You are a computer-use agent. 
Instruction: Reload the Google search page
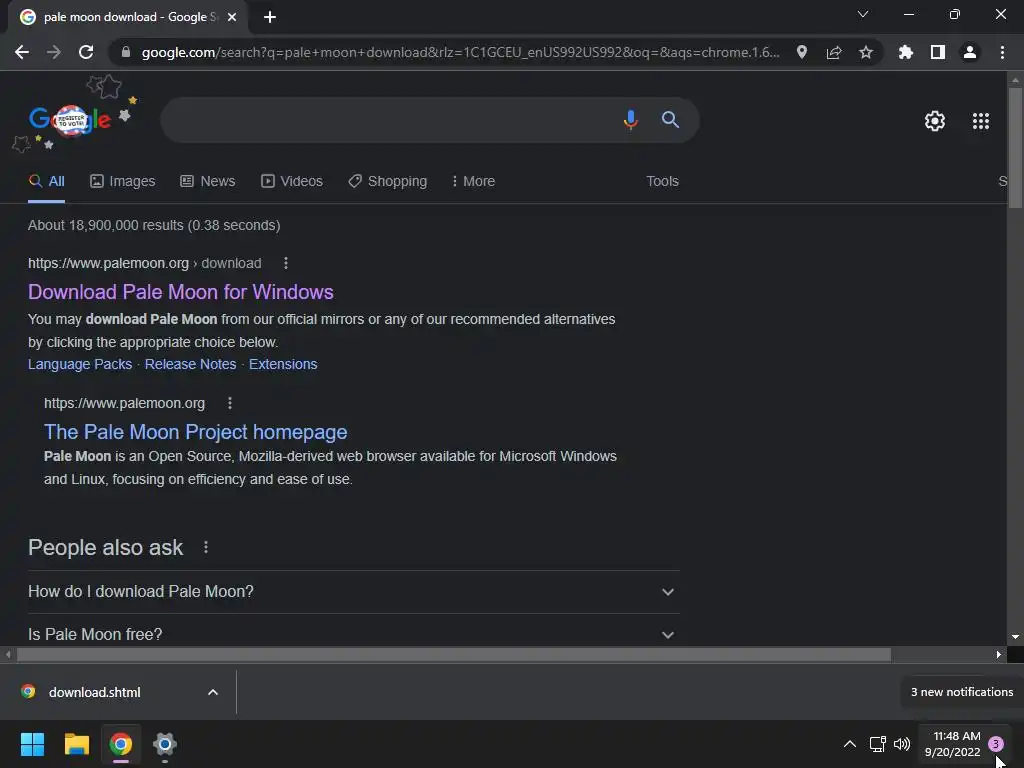(86, 52)
